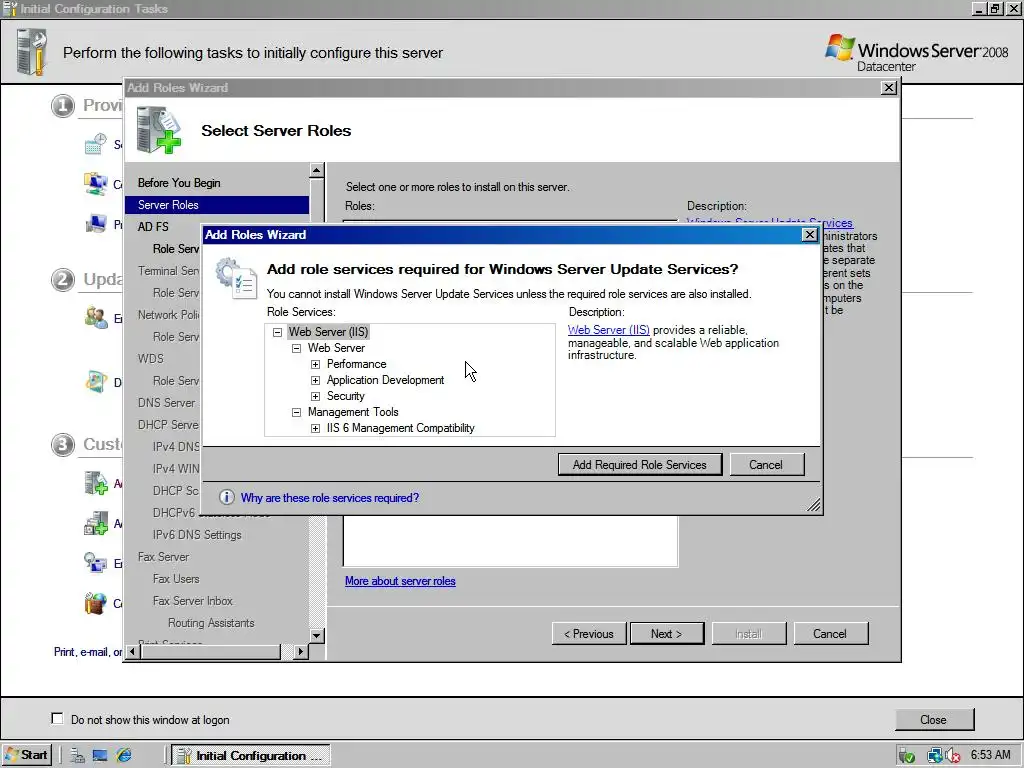The width and height of the screenshot is (1024, 768).
Task: Select 'AD FS' wizard step
Action: [153, 227]
